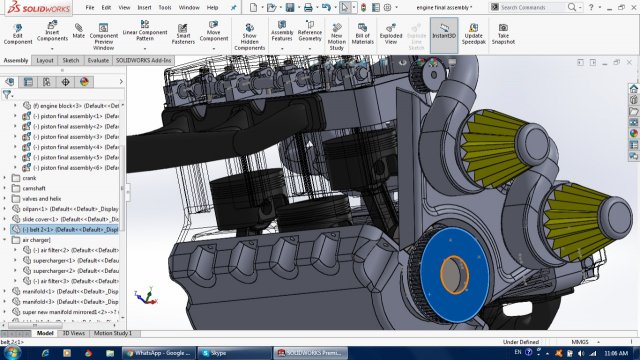Open Assembly Features tool
This screenshot has height=360, width=640.
(x=282, y=31)
